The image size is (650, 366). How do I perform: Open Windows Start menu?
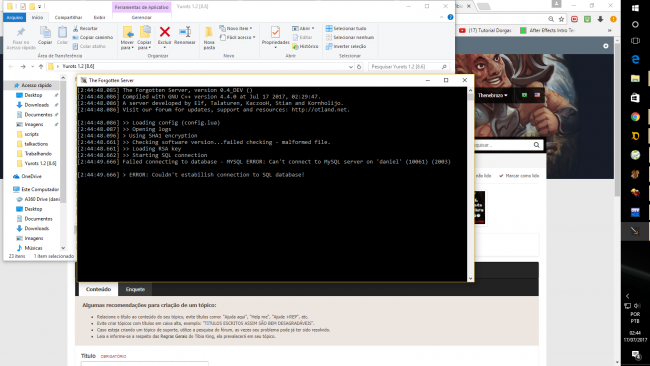click(635, 8)
